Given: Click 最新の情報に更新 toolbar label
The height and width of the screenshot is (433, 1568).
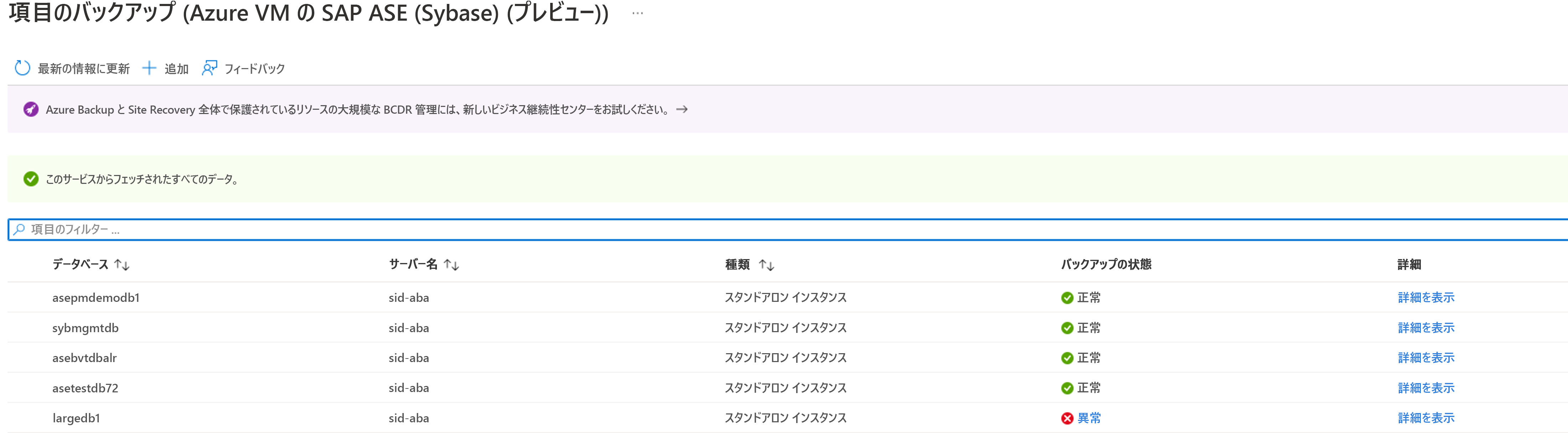Looking at the screenshot, I should click(x=84, y=69).
